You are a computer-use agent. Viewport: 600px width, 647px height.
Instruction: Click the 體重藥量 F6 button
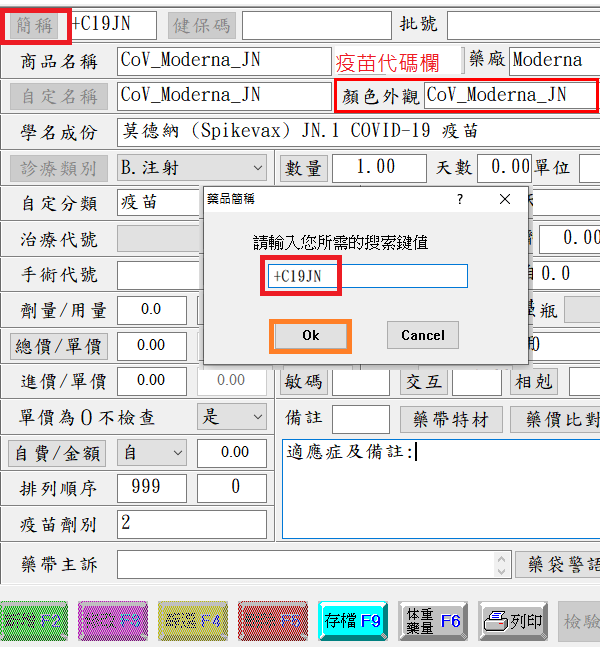[432, 621]
